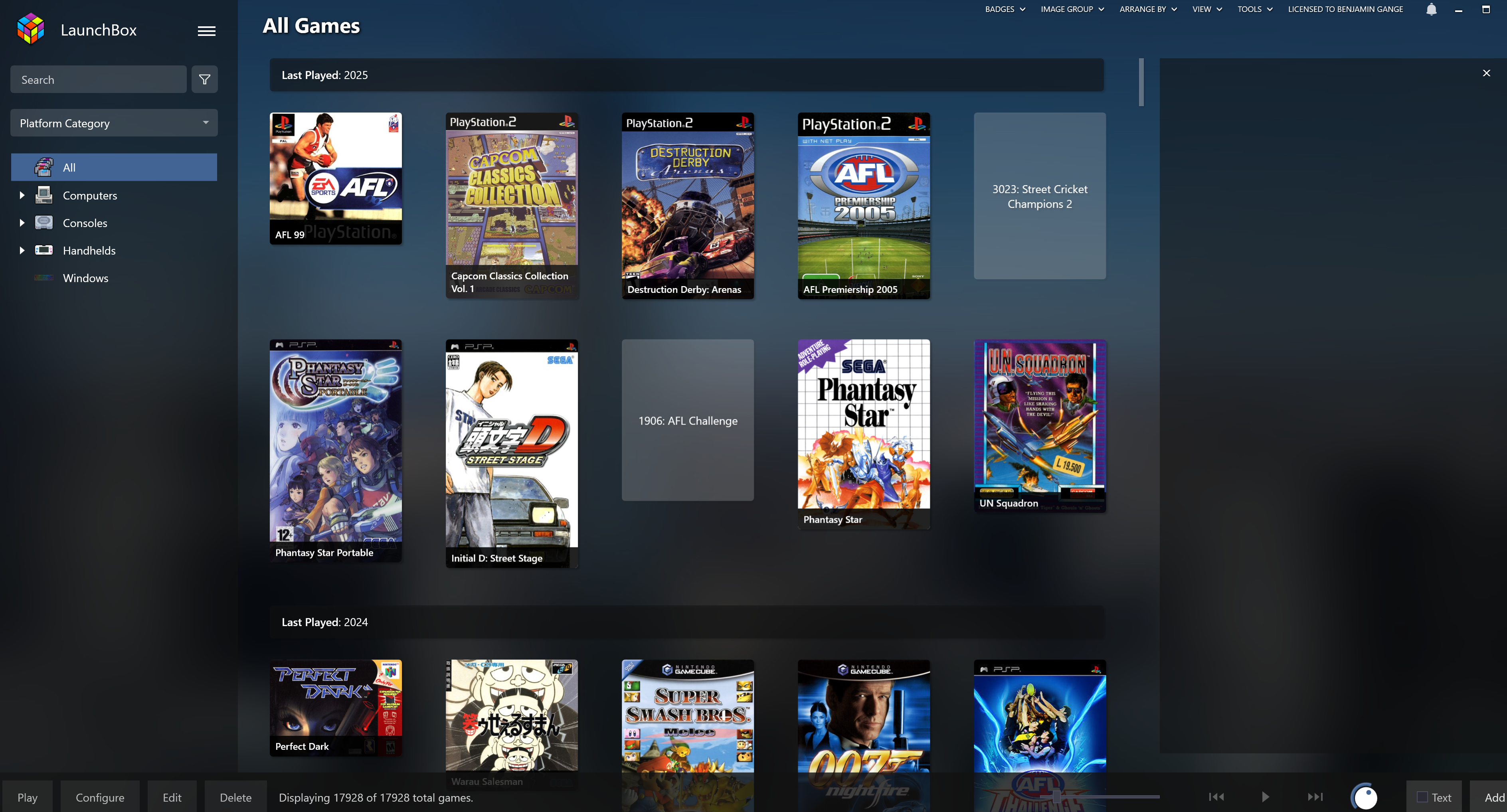1507x812 pixels.
Task: Click the search filter funnel icon
Action: tap(204, 79)
